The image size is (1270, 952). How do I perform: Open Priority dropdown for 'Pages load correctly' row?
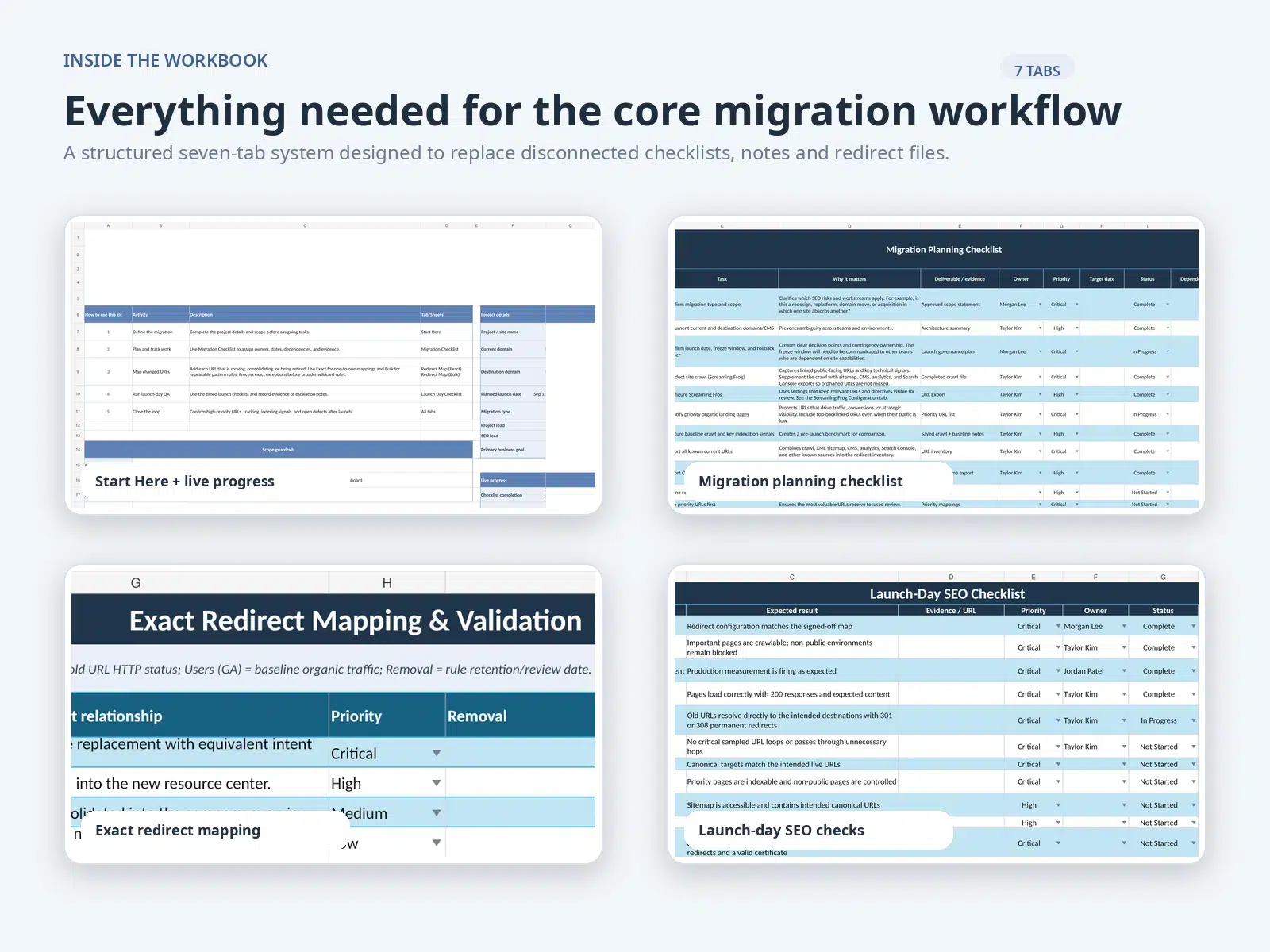pos(1058,694)
